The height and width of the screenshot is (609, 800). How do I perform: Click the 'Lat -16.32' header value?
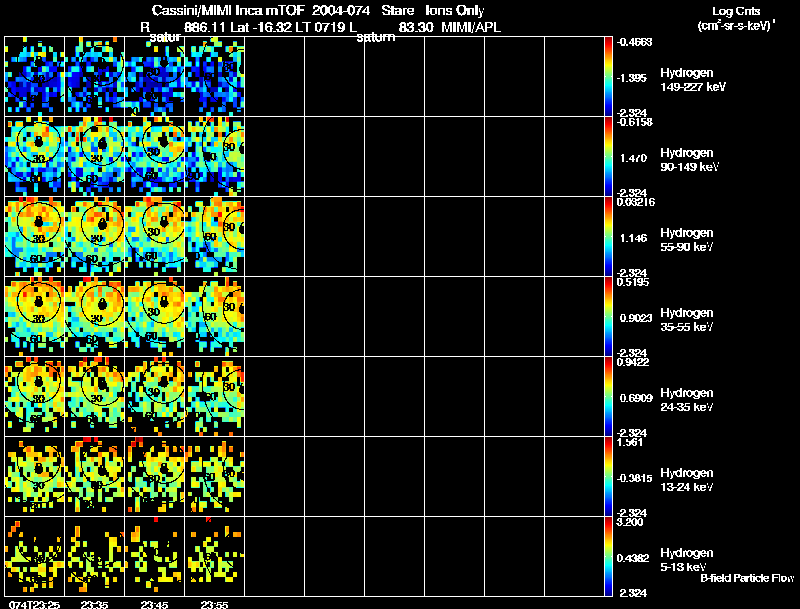(x=261, y=27)
